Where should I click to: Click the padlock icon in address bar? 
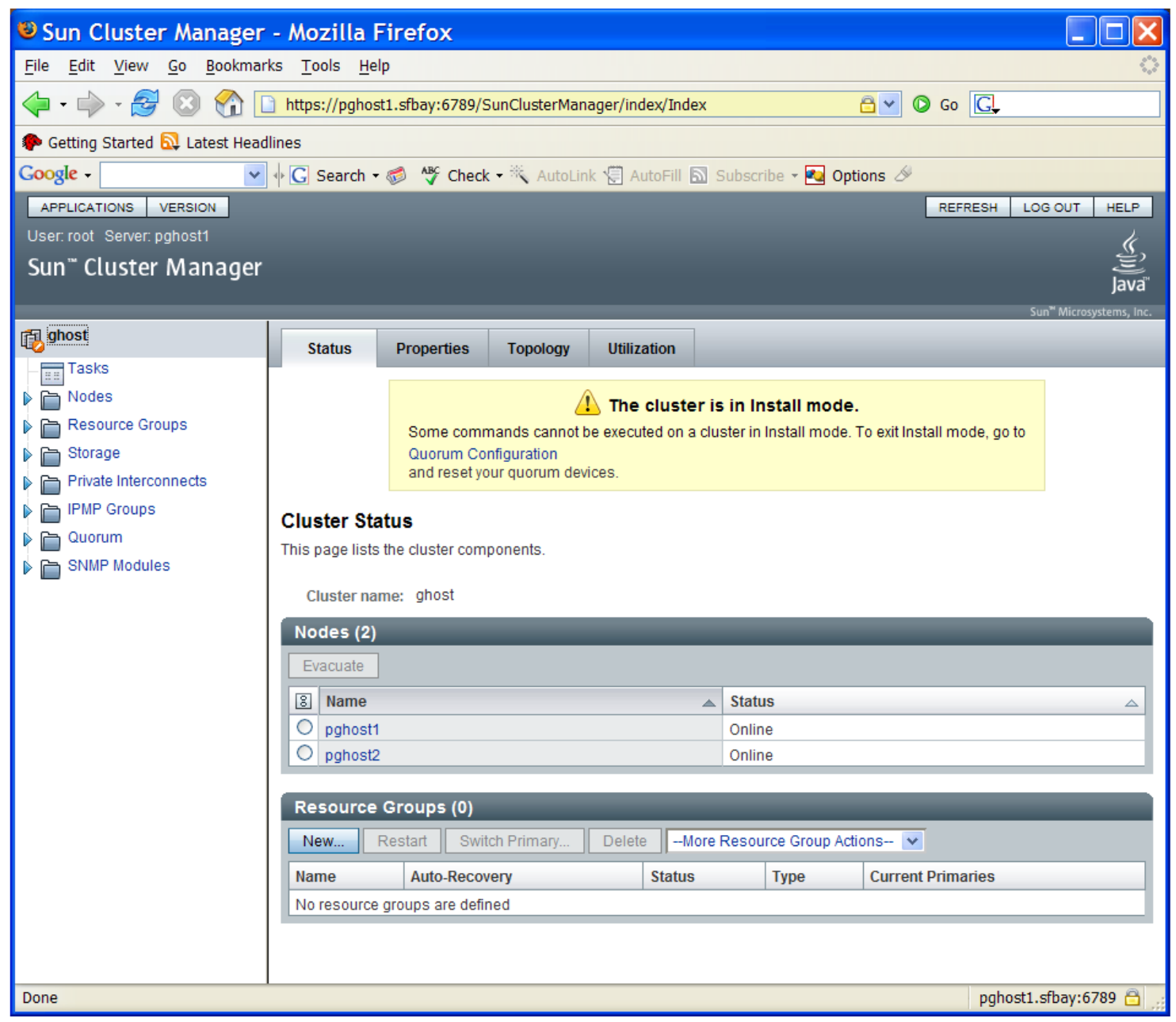868,105
